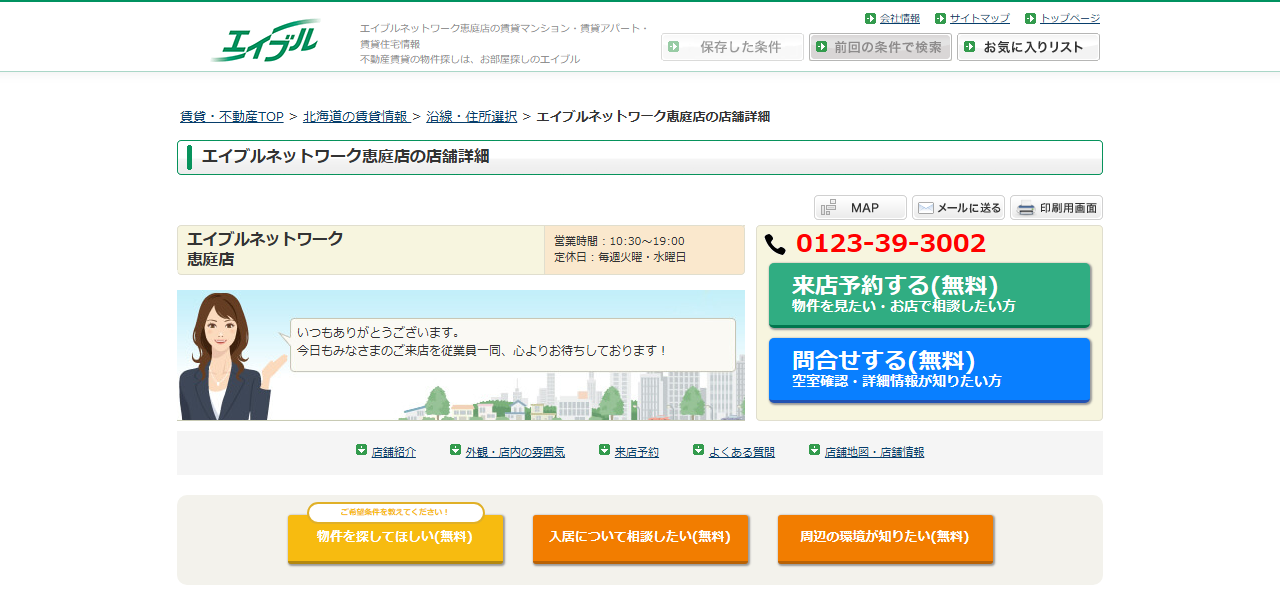Click ご希望条件を教えてください！ bubble
1280x600 pixels.
[396, 512]
